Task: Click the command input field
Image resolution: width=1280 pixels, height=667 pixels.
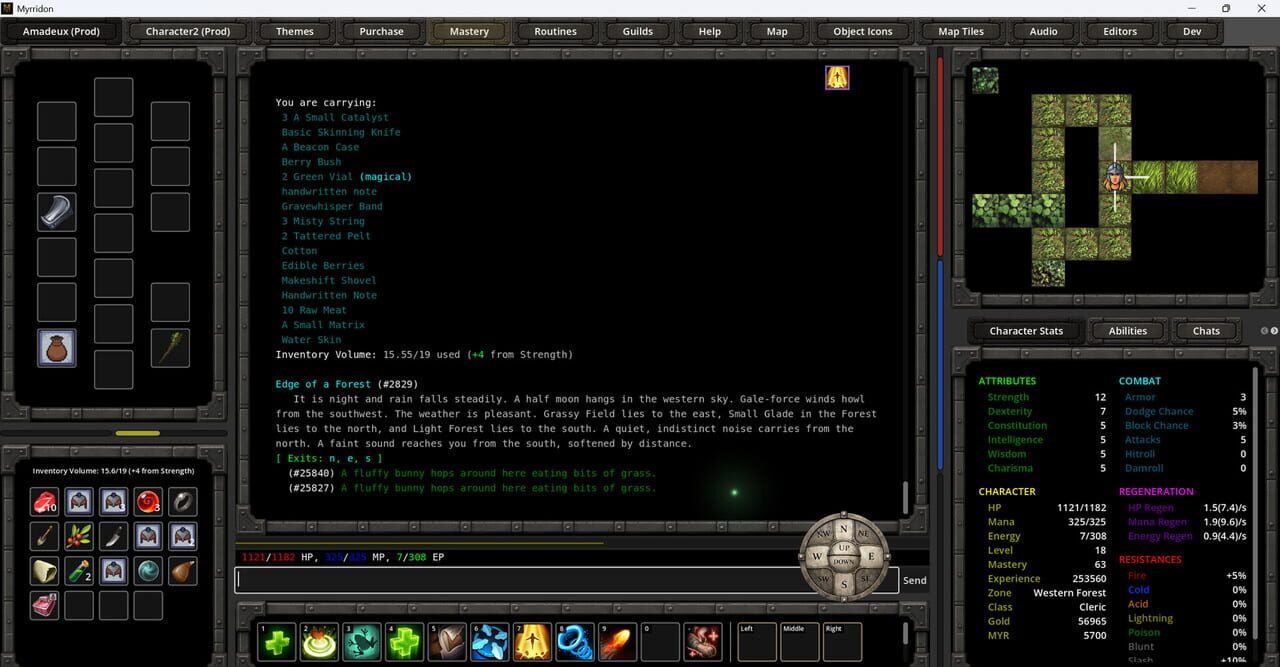Action: [x=567, y=580]
